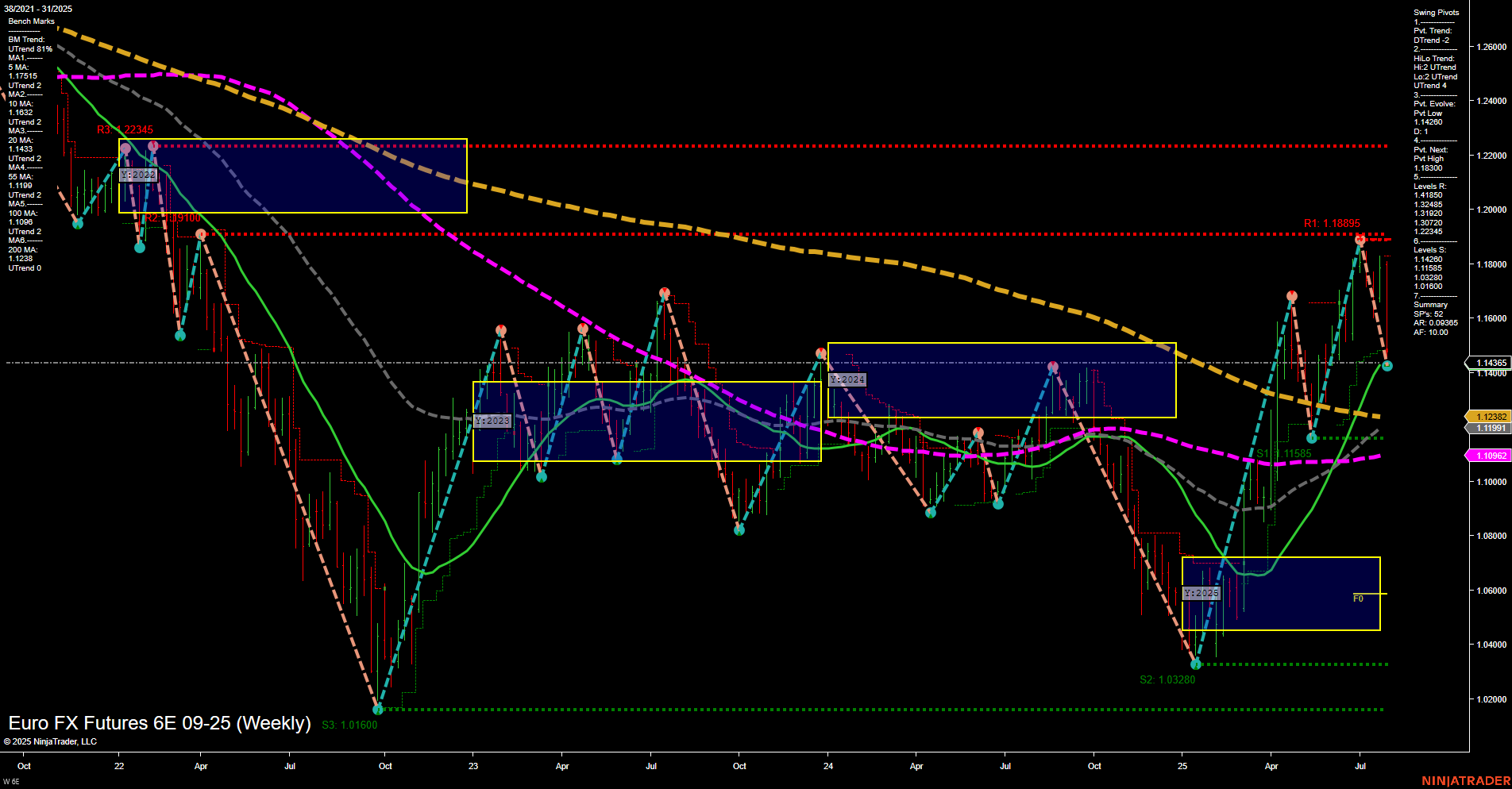The height and width of the screenshot is (789, 1512).
Task: Open the NinjaTrader logo link in the corner
Action: [1466, 781]
